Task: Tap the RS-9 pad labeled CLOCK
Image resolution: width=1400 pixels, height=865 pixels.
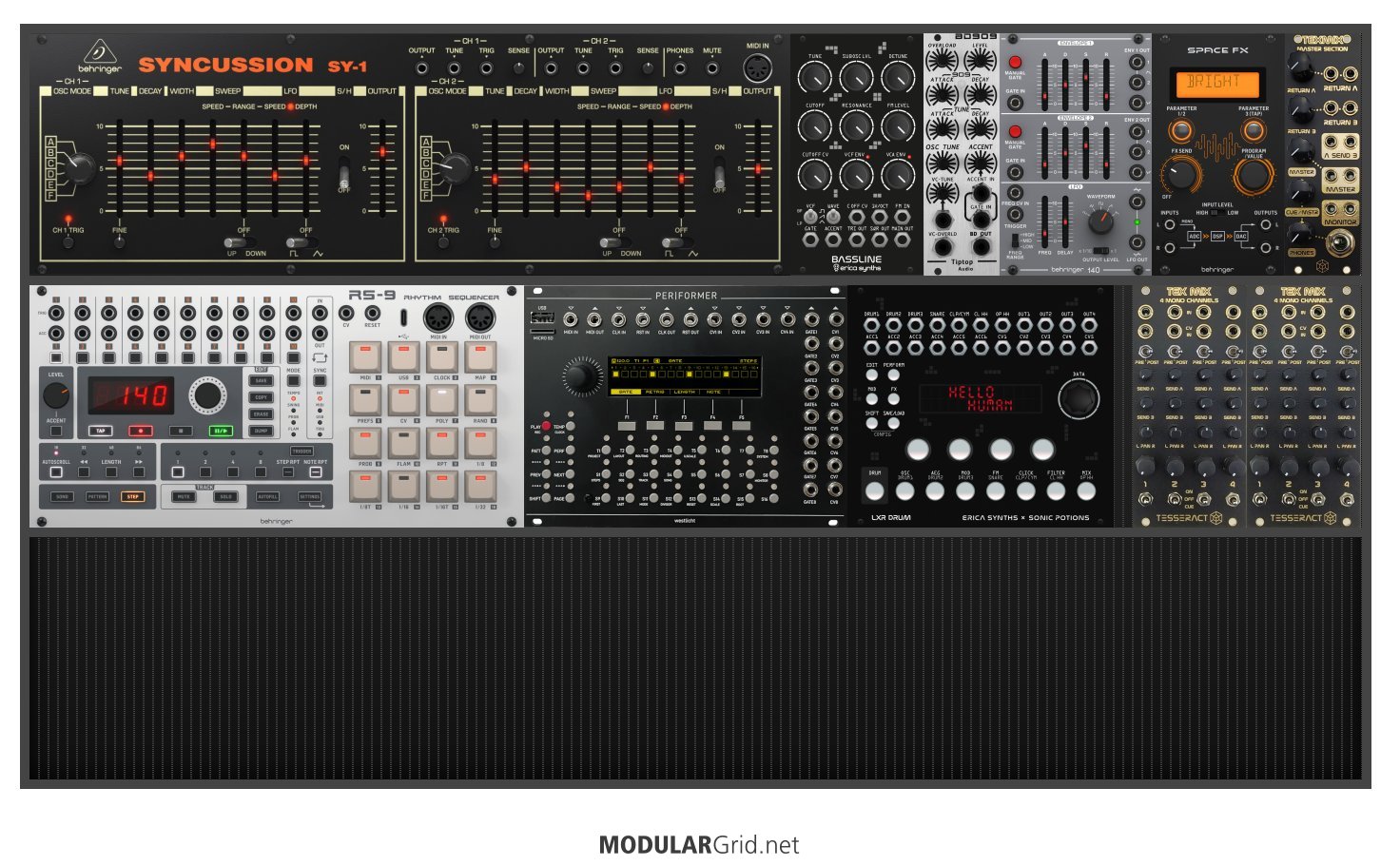Action: [x=442, y=357]
